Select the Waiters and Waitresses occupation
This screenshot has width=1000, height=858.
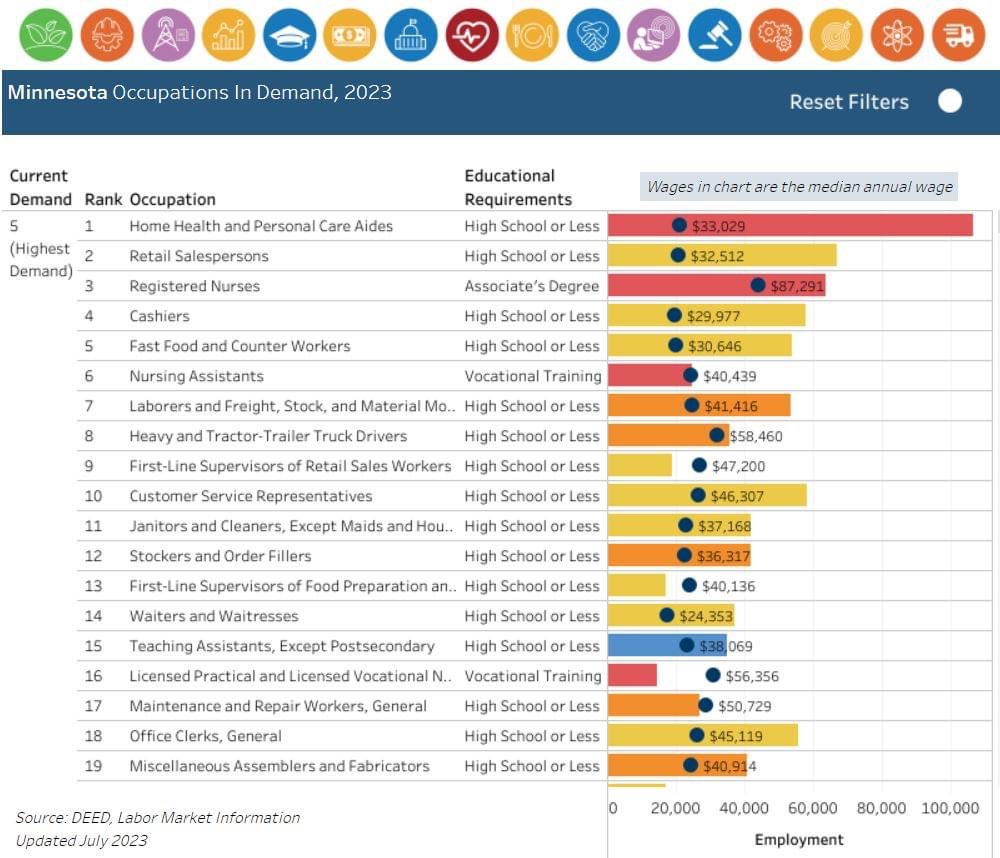click(214, 616)
